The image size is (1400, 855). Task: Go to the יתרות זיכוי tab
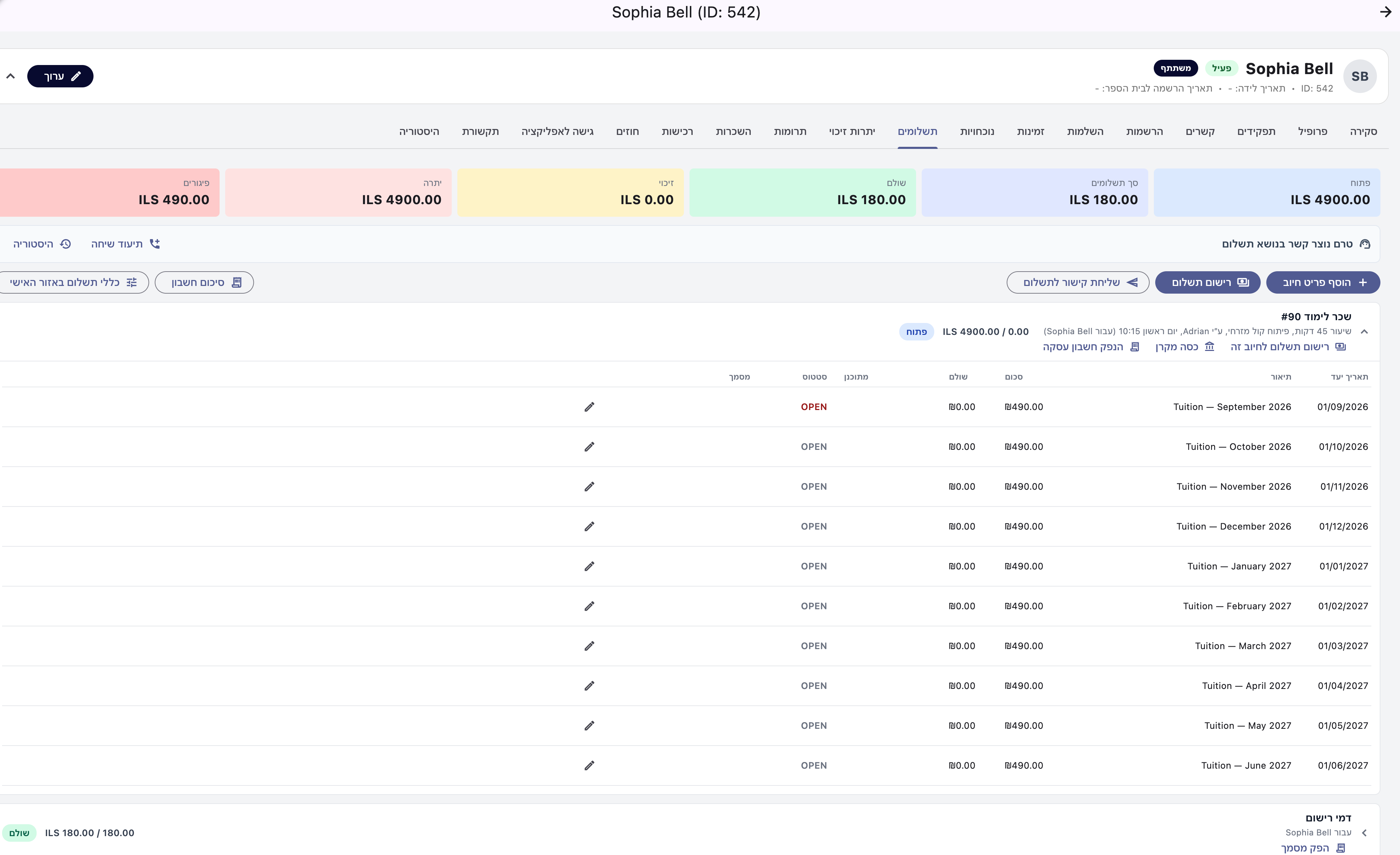tap(852, 132)
